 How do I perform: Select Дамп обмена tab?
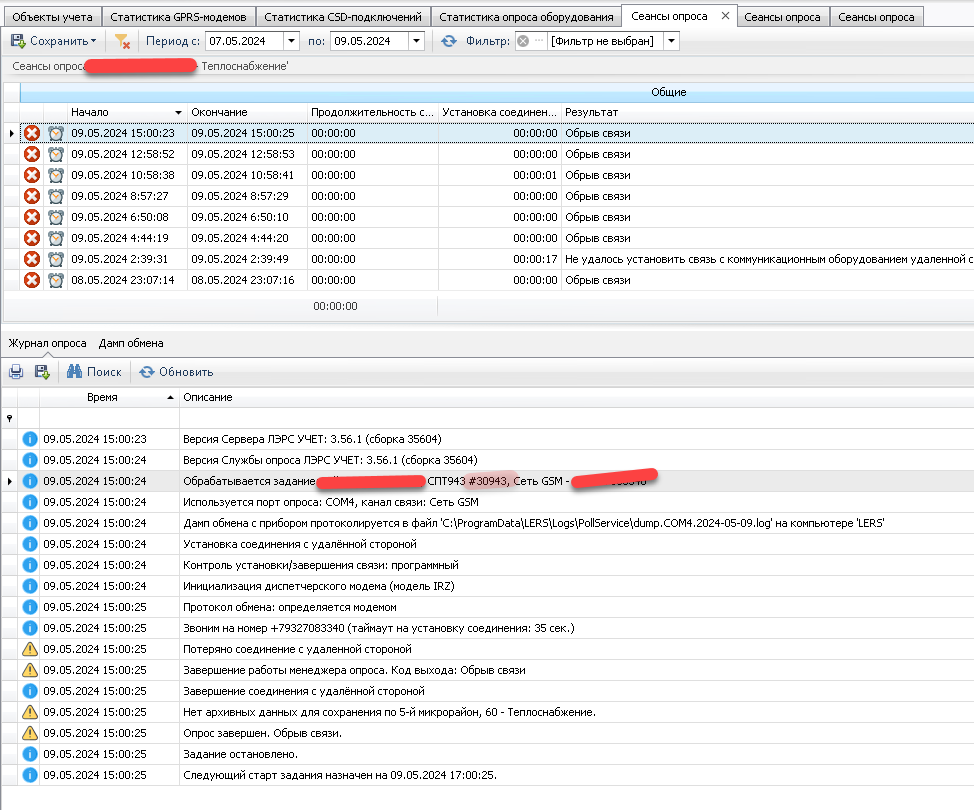131,344
